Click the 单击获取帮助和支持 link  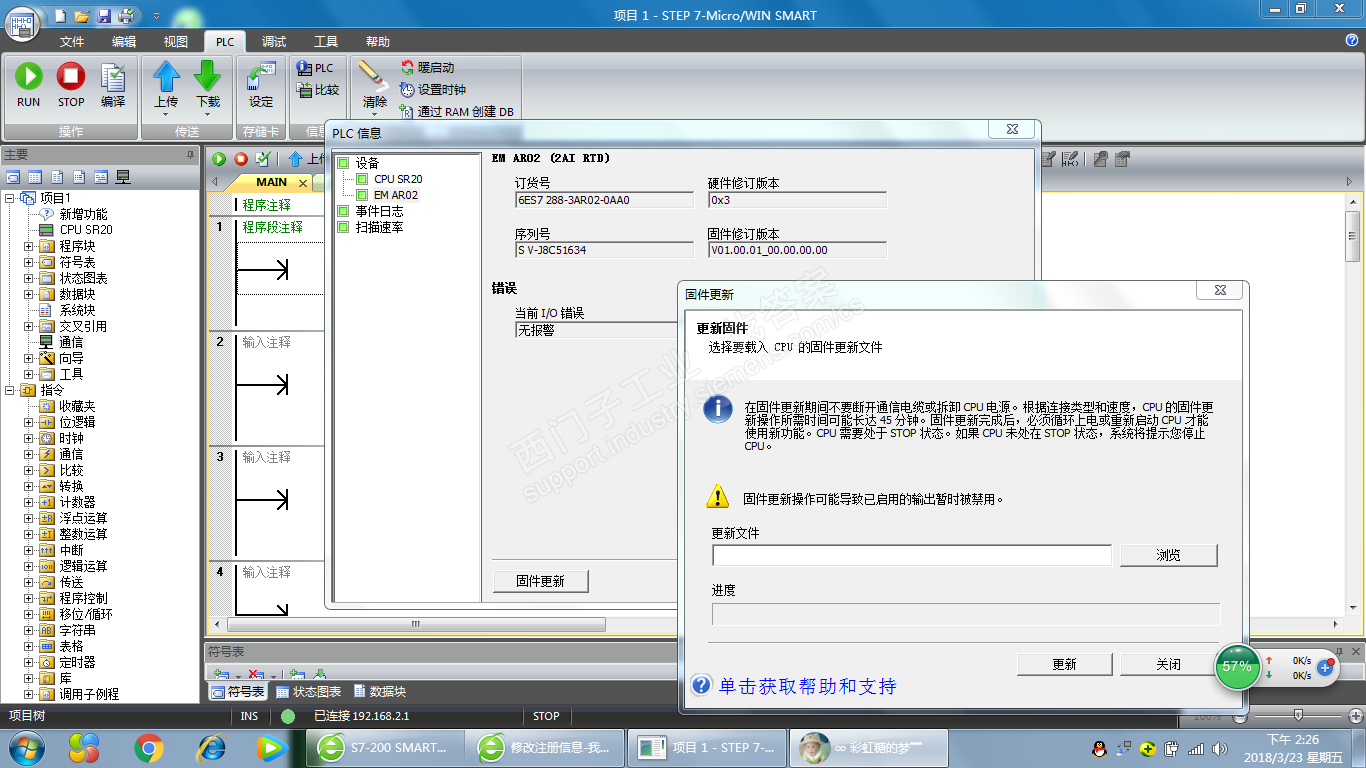tap(808, 686)
